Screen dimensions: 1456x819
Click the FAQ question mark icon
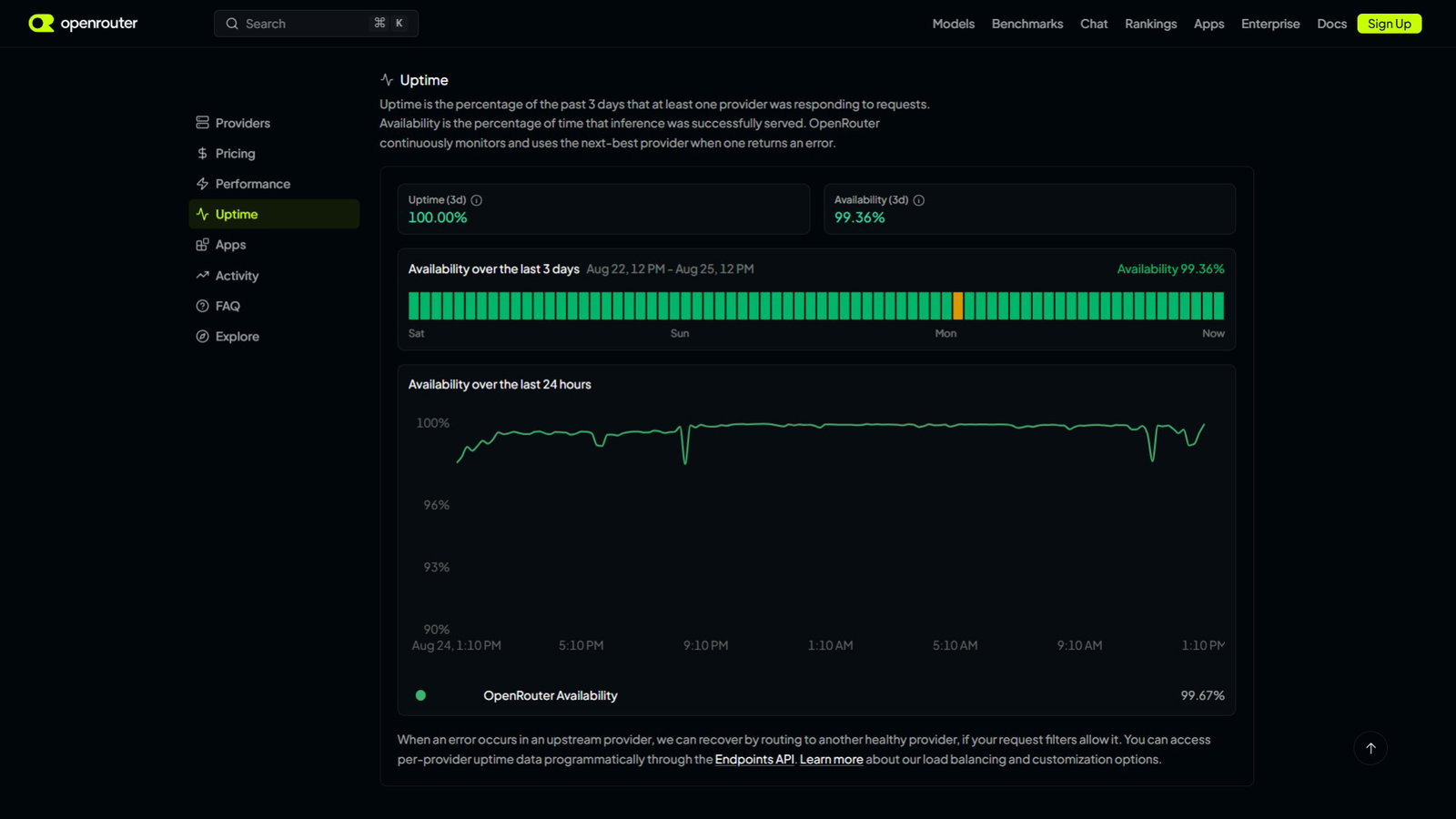click(202, 306)
